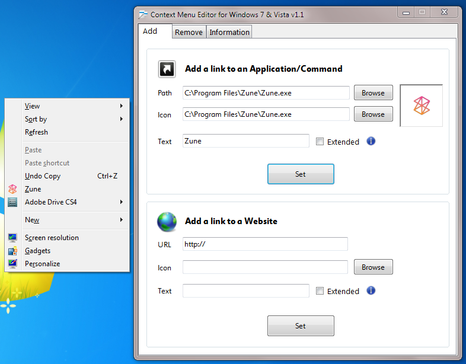Image resolution: width=466 pixels, height=364 pixels.
Task: Click the Gadgets icon in context menu
Action: [x=13, y=251]
